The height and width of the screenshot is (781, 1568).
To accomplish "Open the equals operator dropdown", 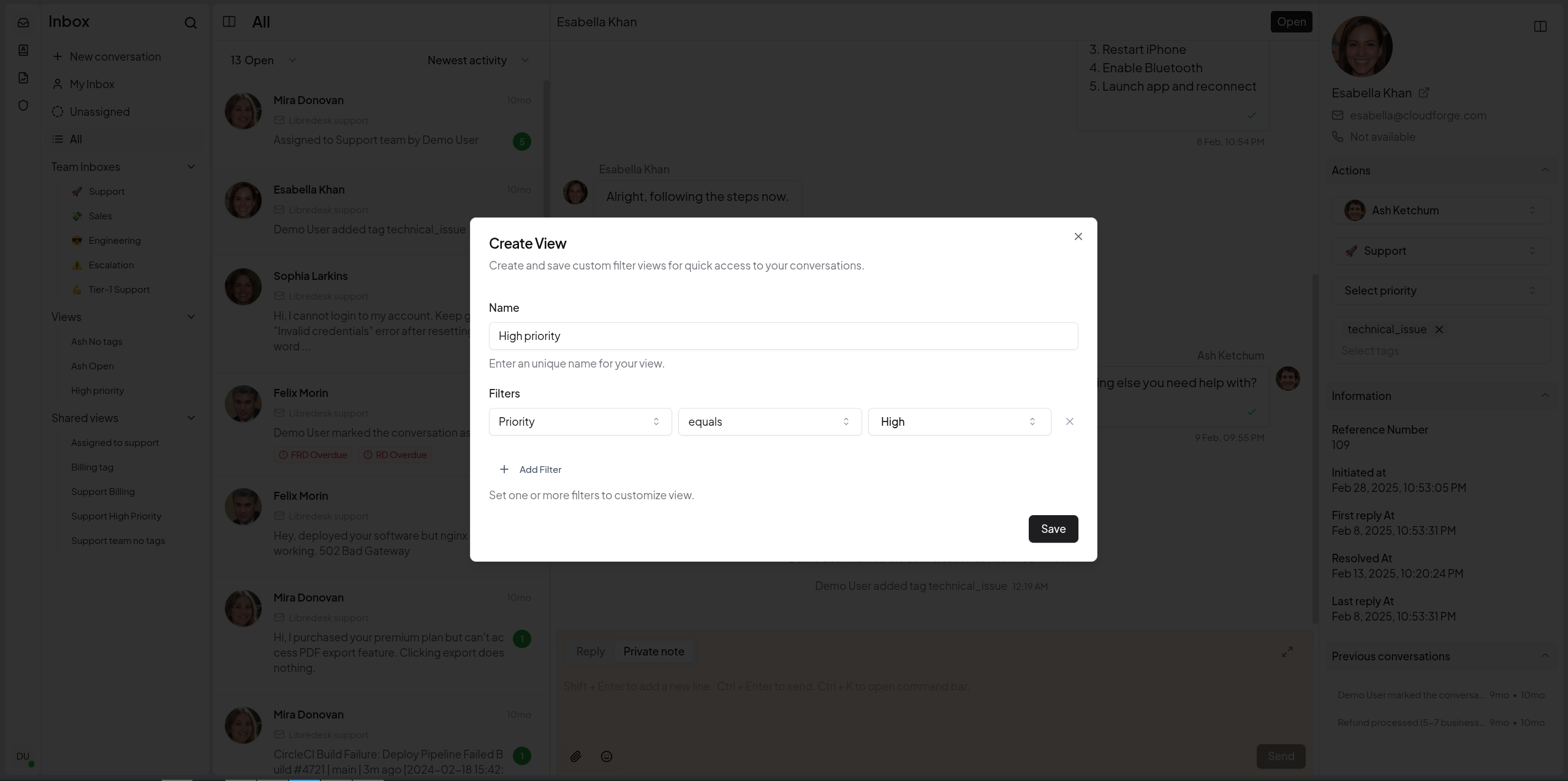I will pyautogui.click(x=769, y=421).
